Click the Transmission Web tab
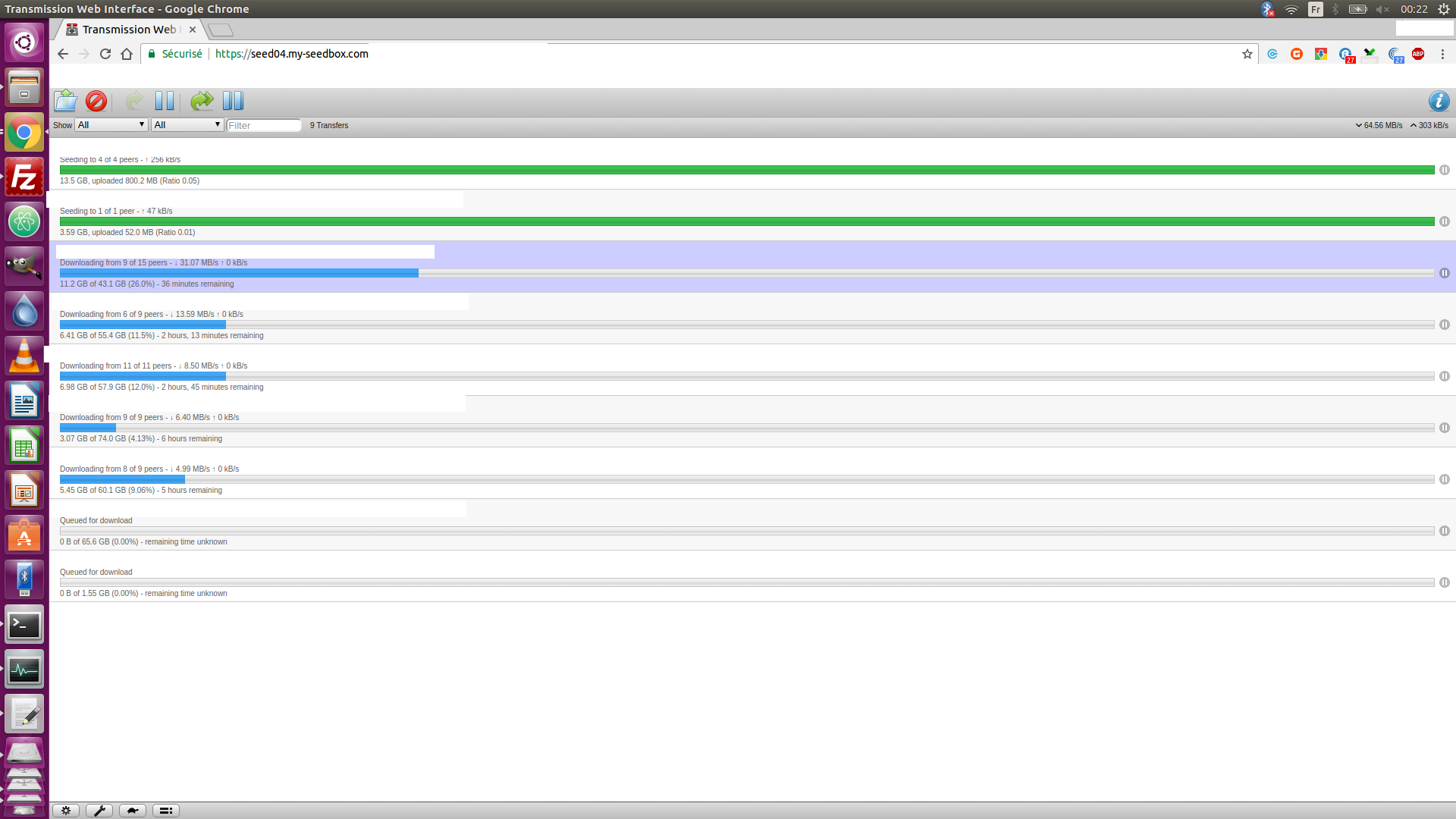The width and height of the screenshot is (1456, 819). coord(128,29)
